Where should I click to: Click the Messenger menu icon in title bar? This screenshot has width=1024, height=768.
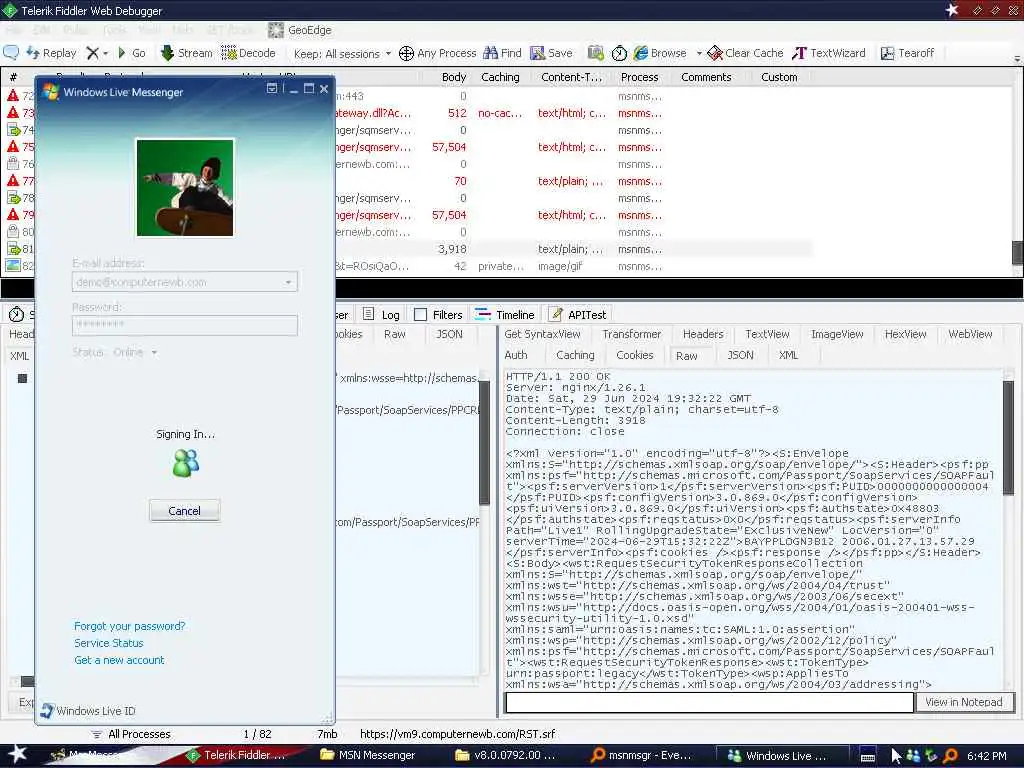pos(272,88)
